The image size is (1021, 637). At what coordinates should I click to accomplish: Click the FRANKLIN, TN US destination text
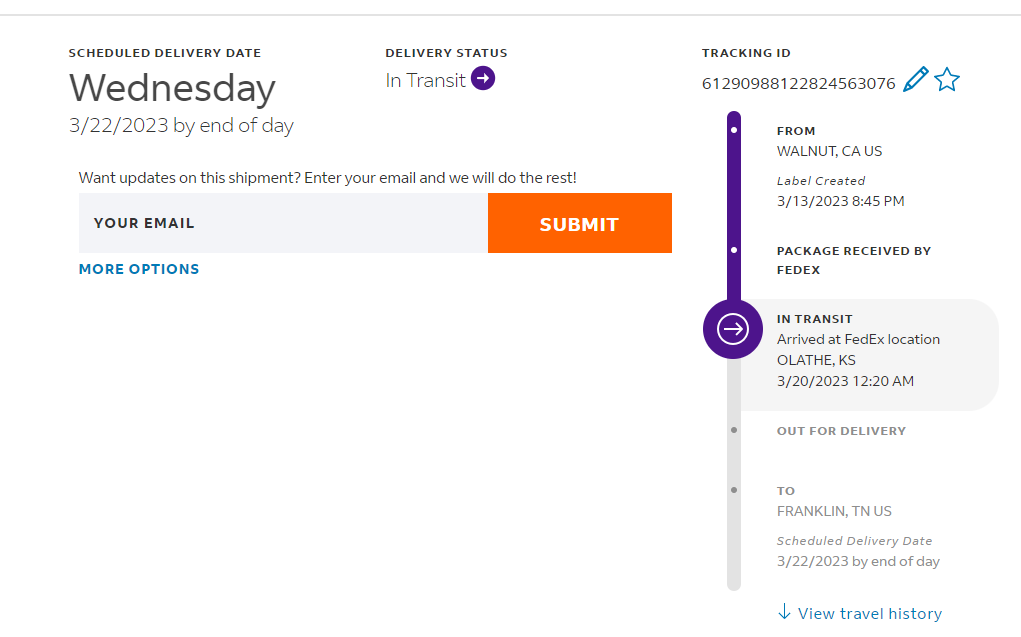click(x=834, y=511)
